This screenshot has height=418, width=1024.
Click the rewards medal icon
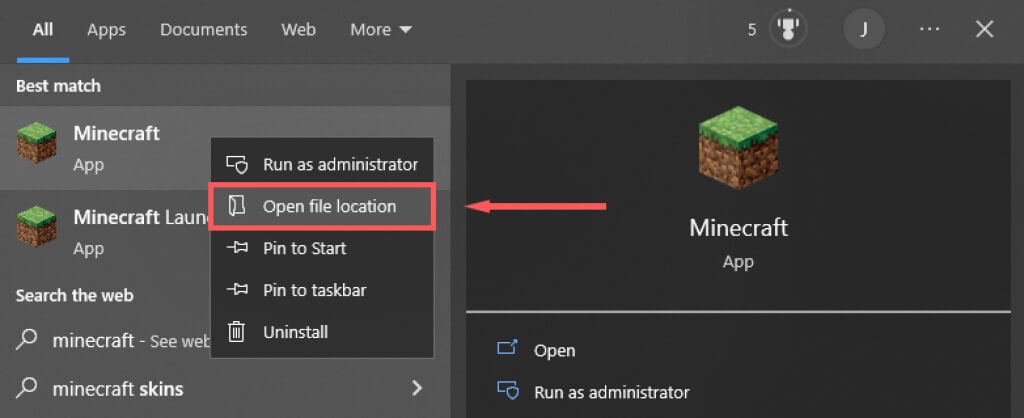pos(788,29)
